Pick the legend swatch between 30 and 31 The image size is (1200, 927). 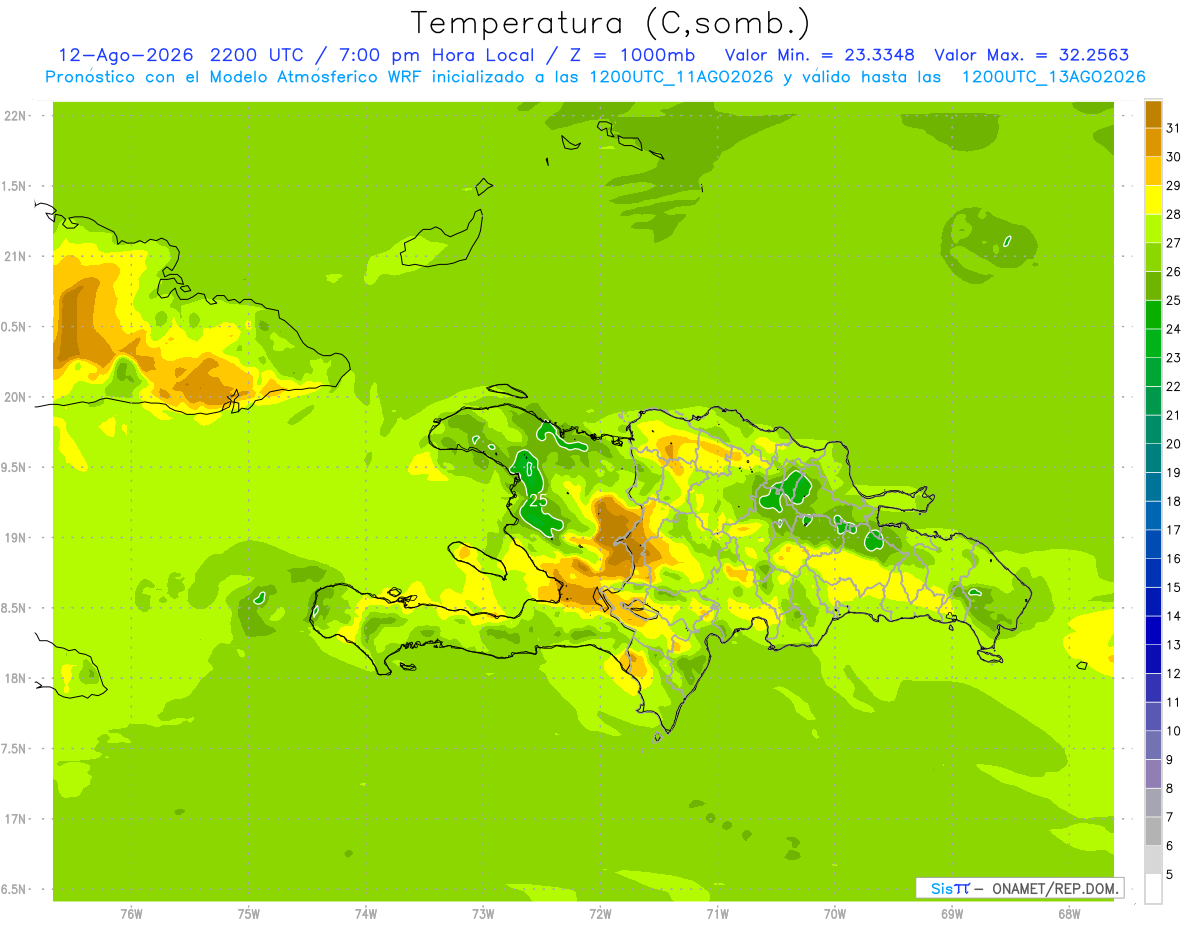1153,142
